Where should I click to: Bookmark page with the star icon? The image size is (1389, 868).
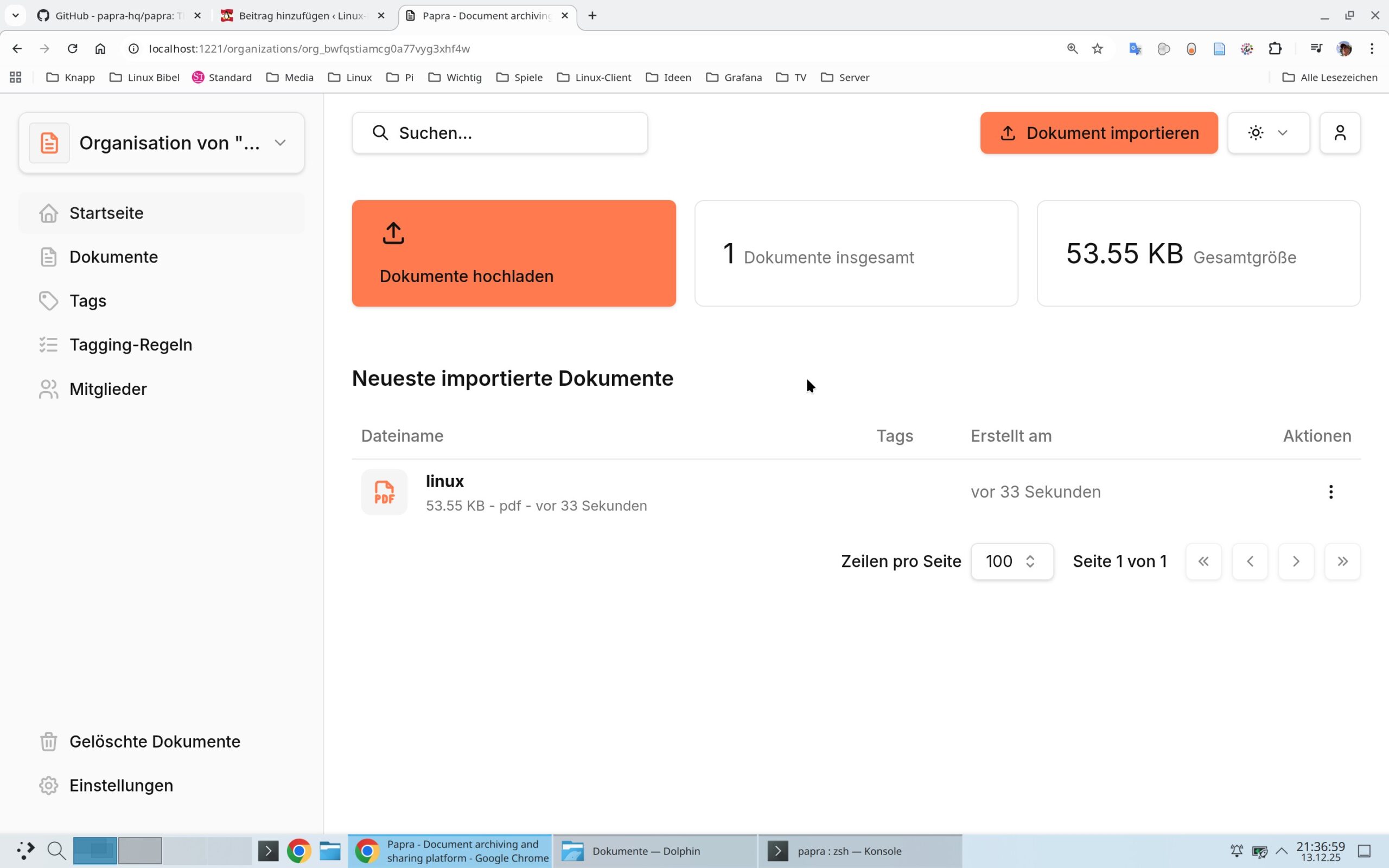(x=1097, y=49)
